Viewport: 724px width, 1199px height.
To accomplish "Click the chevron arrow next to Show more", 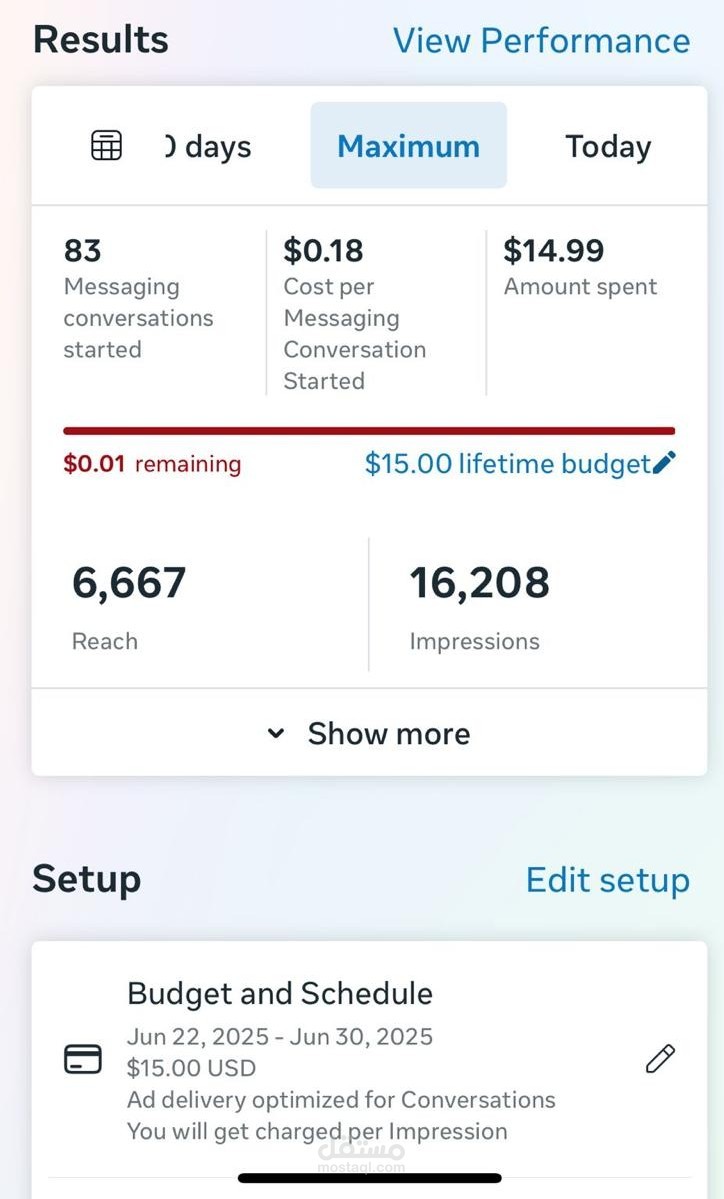I will pos(276,733).
